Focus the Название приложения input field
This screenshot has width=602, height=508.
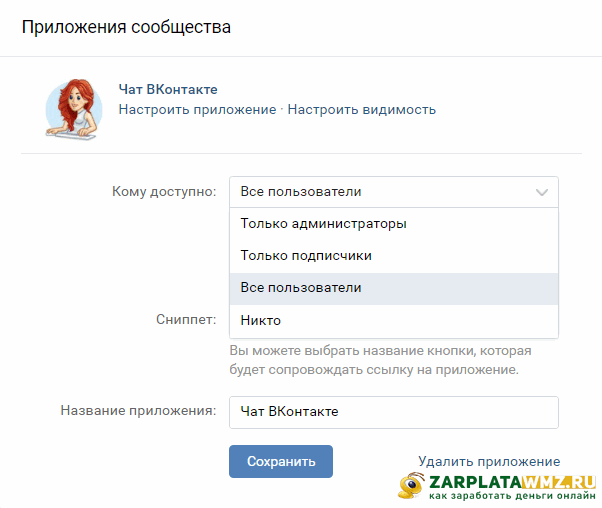394,412
